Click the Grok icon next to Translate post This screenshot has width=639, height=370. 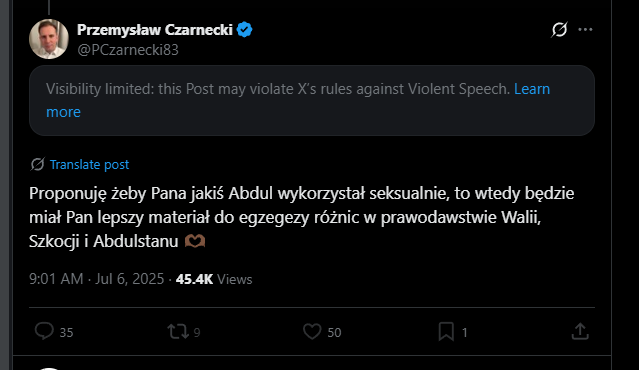(x=37, y=164)
